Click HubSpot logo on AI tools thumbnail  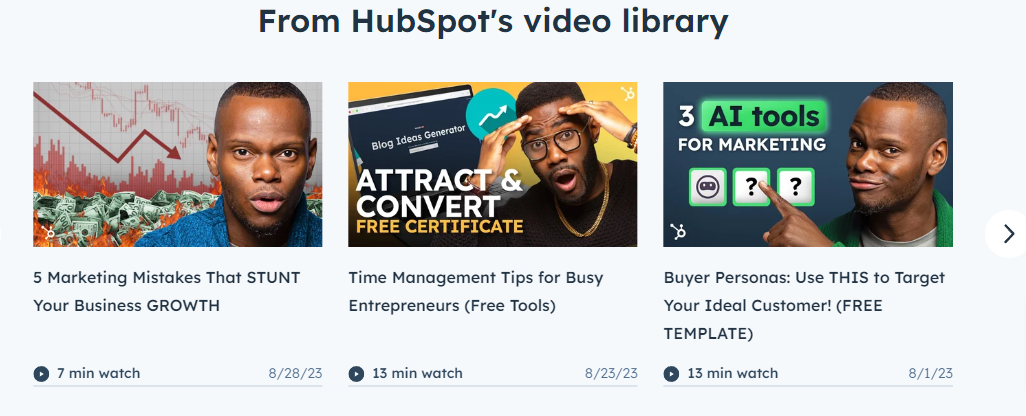pyautogui.click(x=678, y=231)
